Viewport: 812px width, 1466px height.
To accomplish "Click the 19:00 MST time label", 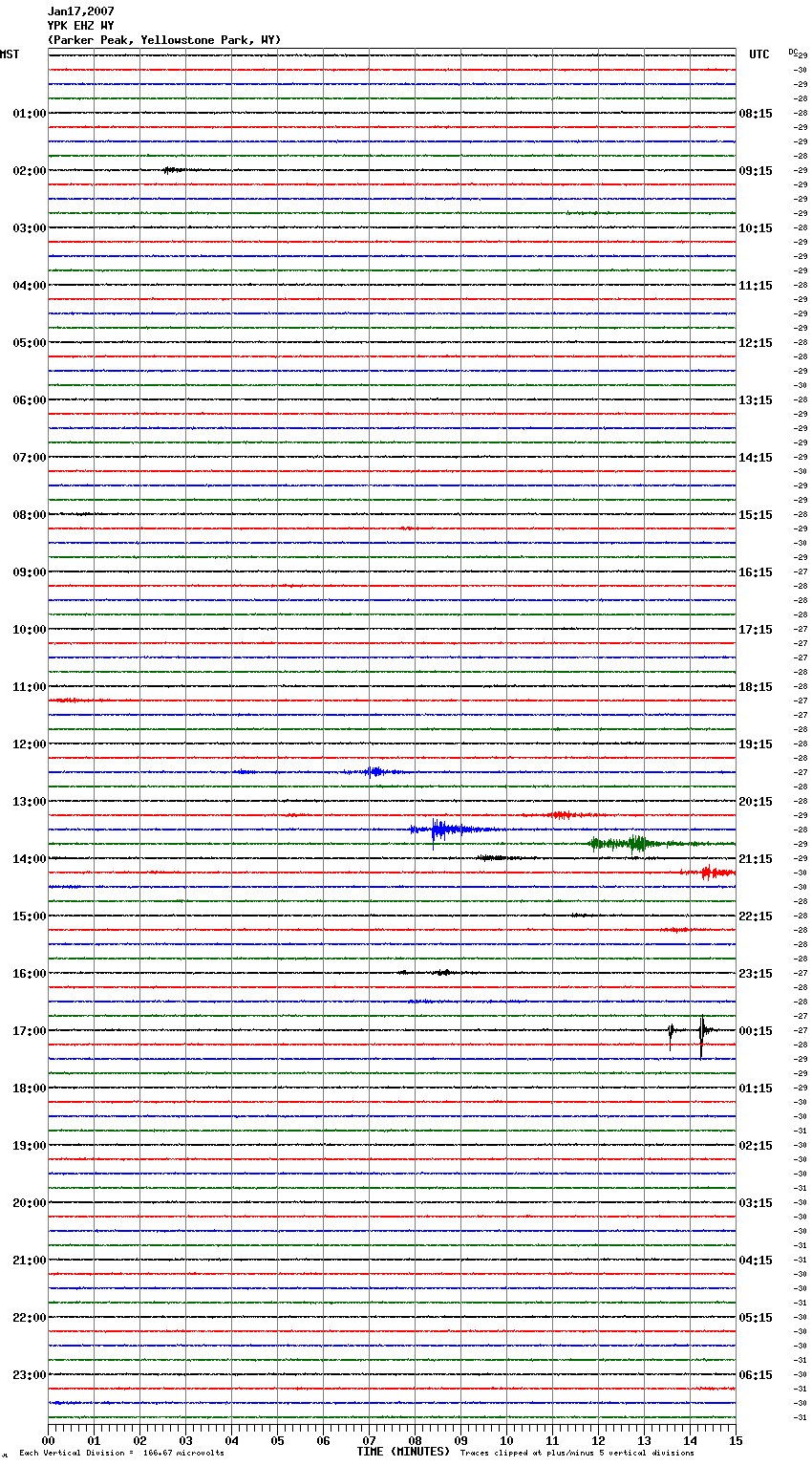I will coord(30,1146).
